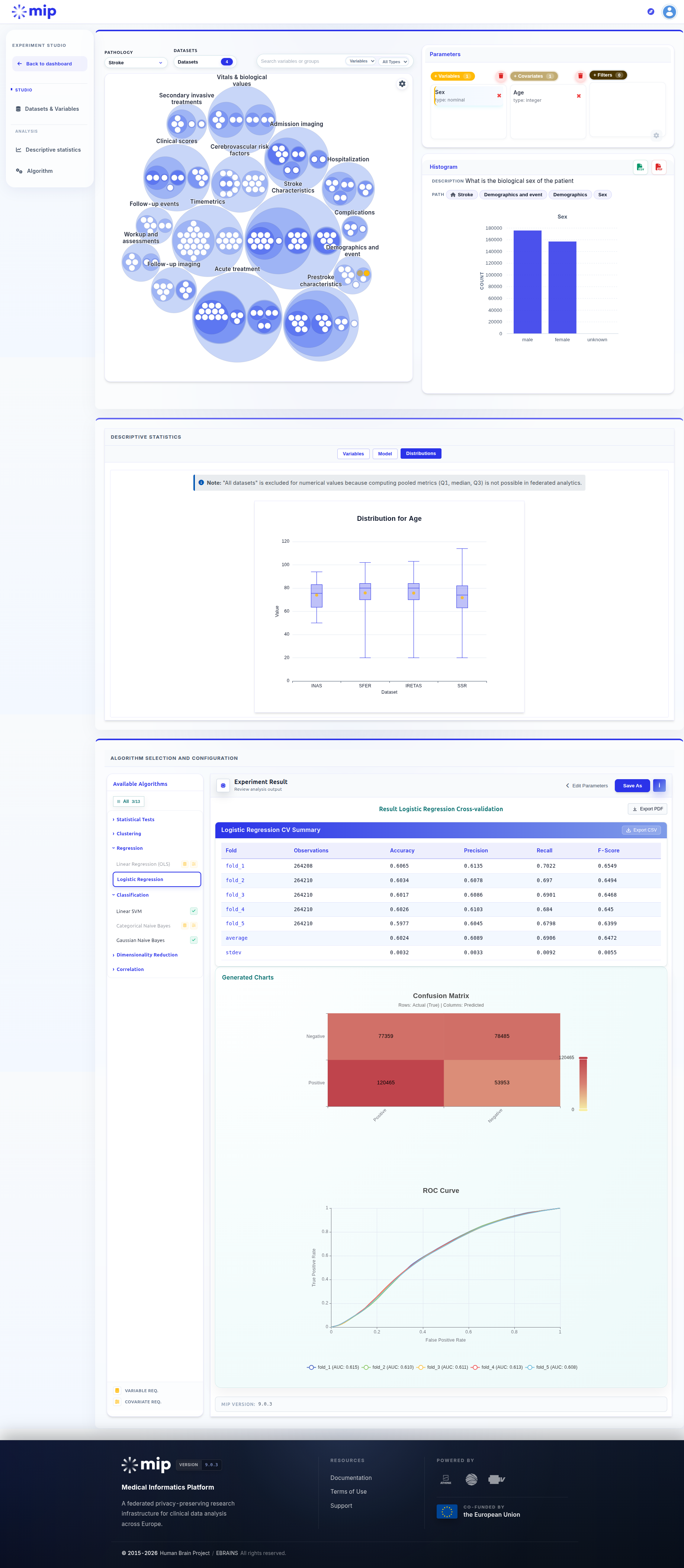Open the user profile avatar
684x1568 pixels.
click(x=669, y=12)
